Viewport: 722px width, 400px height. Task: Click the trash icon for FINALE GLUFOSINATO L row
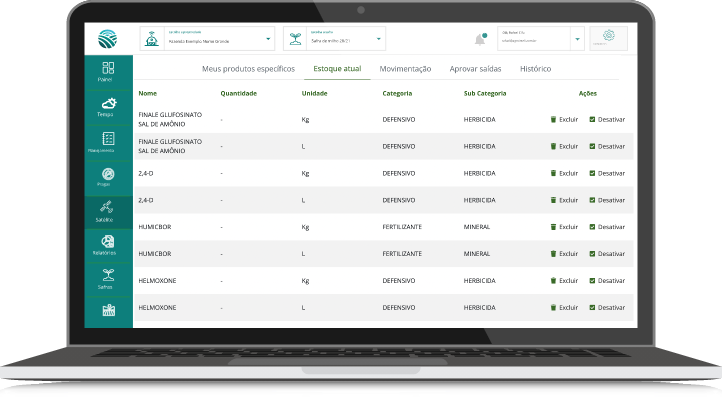coord(553,146)
